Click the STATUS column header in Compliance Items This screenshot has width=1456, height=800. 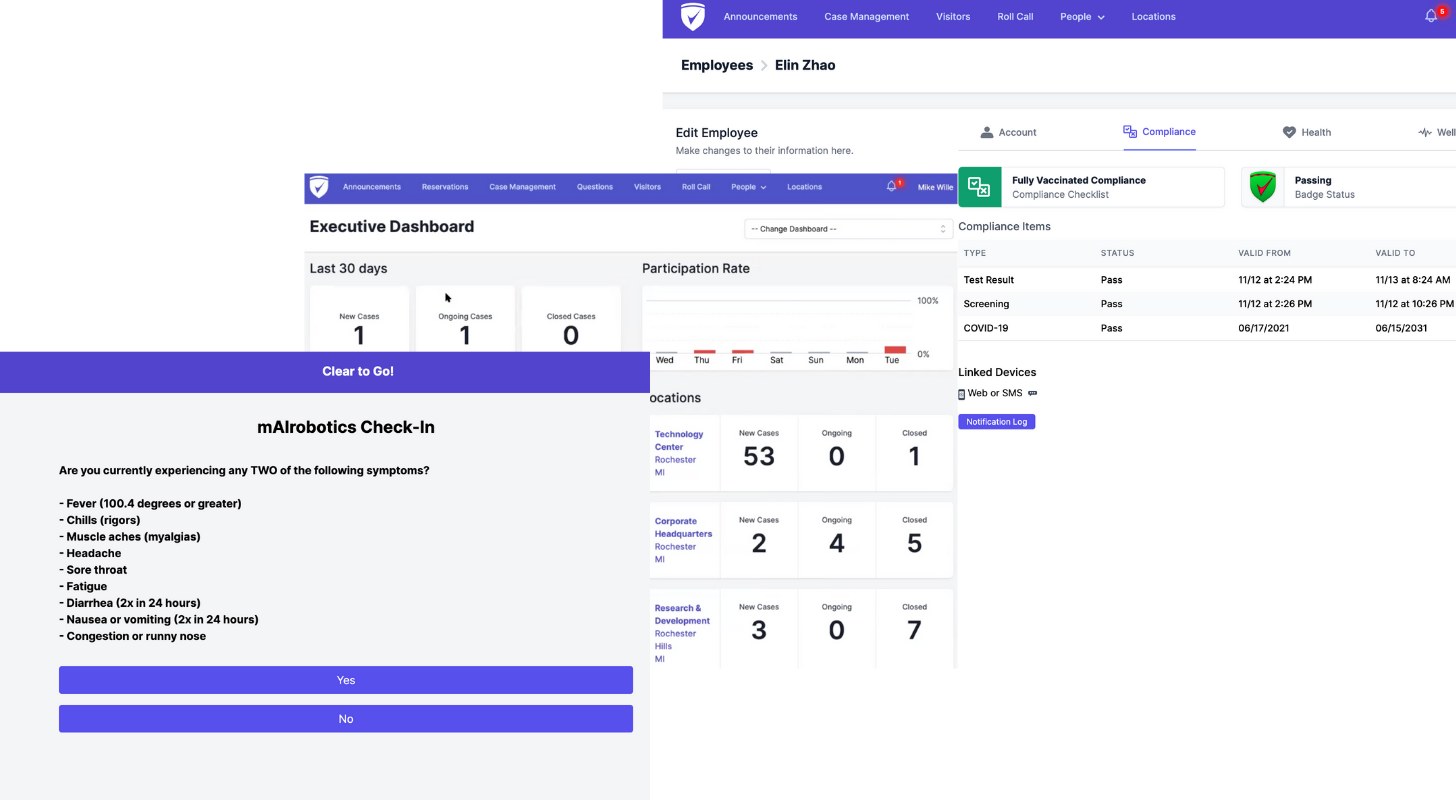(1117, 254)
